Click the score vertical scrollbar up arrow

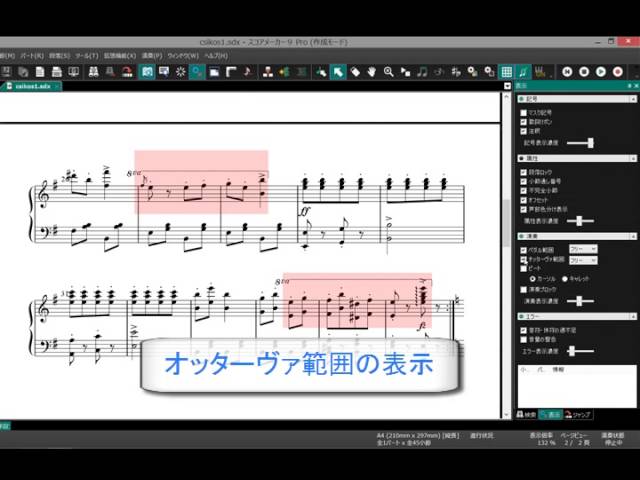506,97
